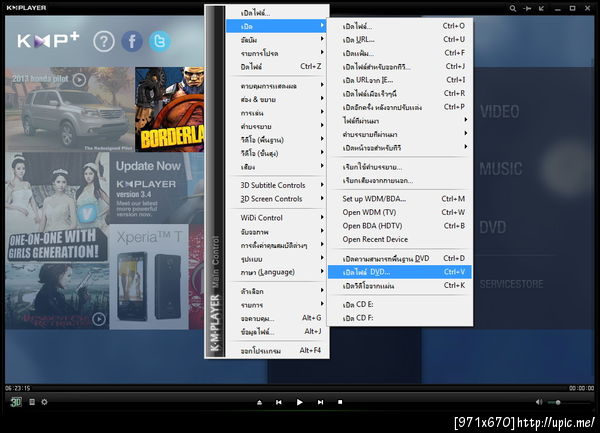
Task: Expand the Language submenu
Action: (278, 272)
